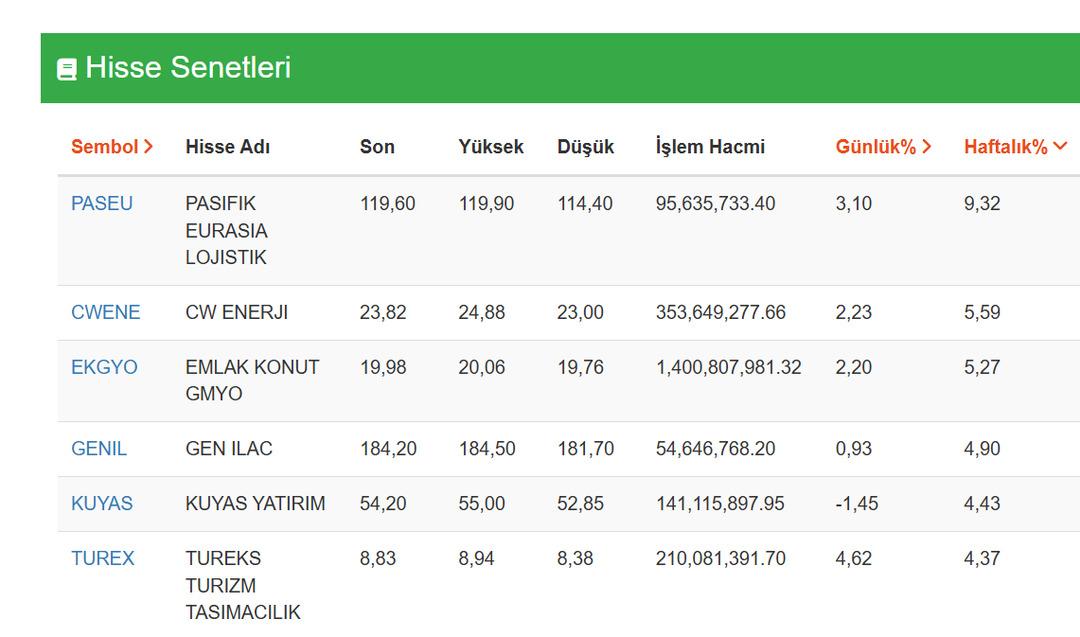The width and height of the screenshot is (1080, 637).
Task: Select the PASIFIK EURASIA LOJISTIK name cell
Action: [226, 231]
